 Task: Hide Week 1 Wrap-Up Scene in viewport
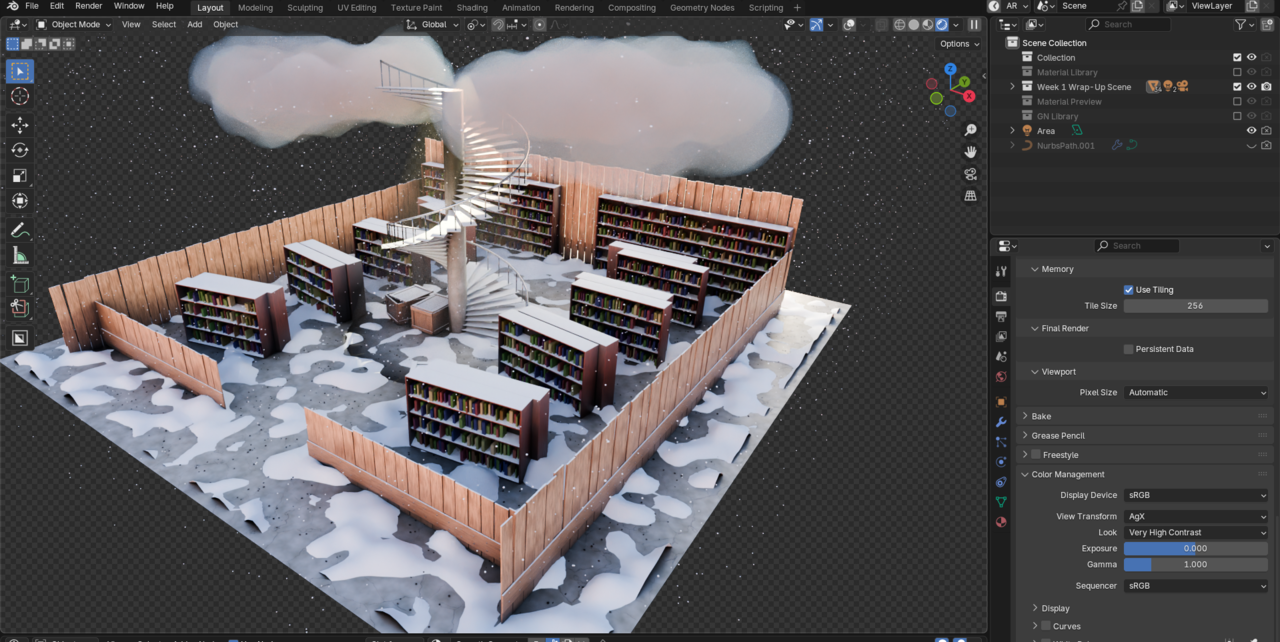point(1251,87)
